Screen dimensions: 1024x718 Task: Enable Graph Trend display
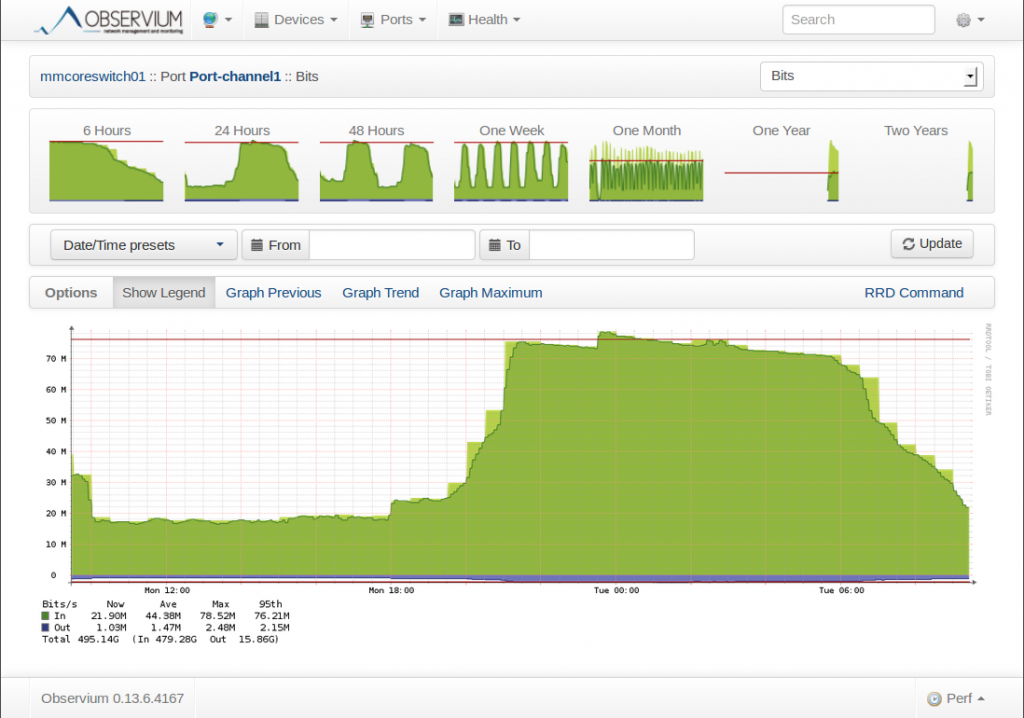[380, 292]
